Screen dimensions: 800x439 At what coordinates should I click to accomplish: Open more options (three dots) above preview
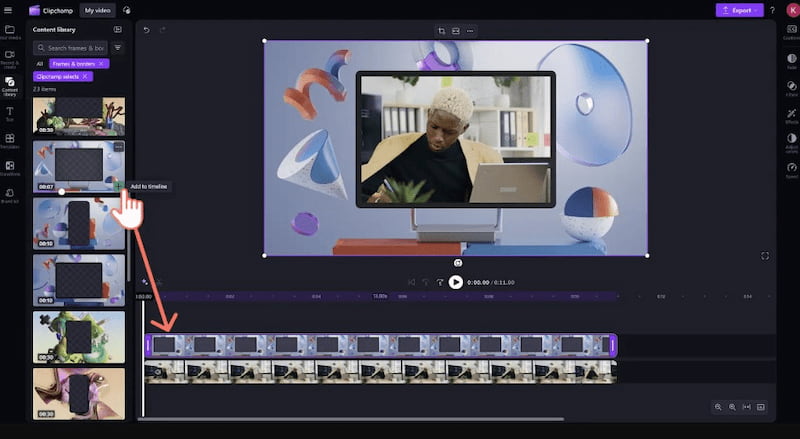coord(470,31)
